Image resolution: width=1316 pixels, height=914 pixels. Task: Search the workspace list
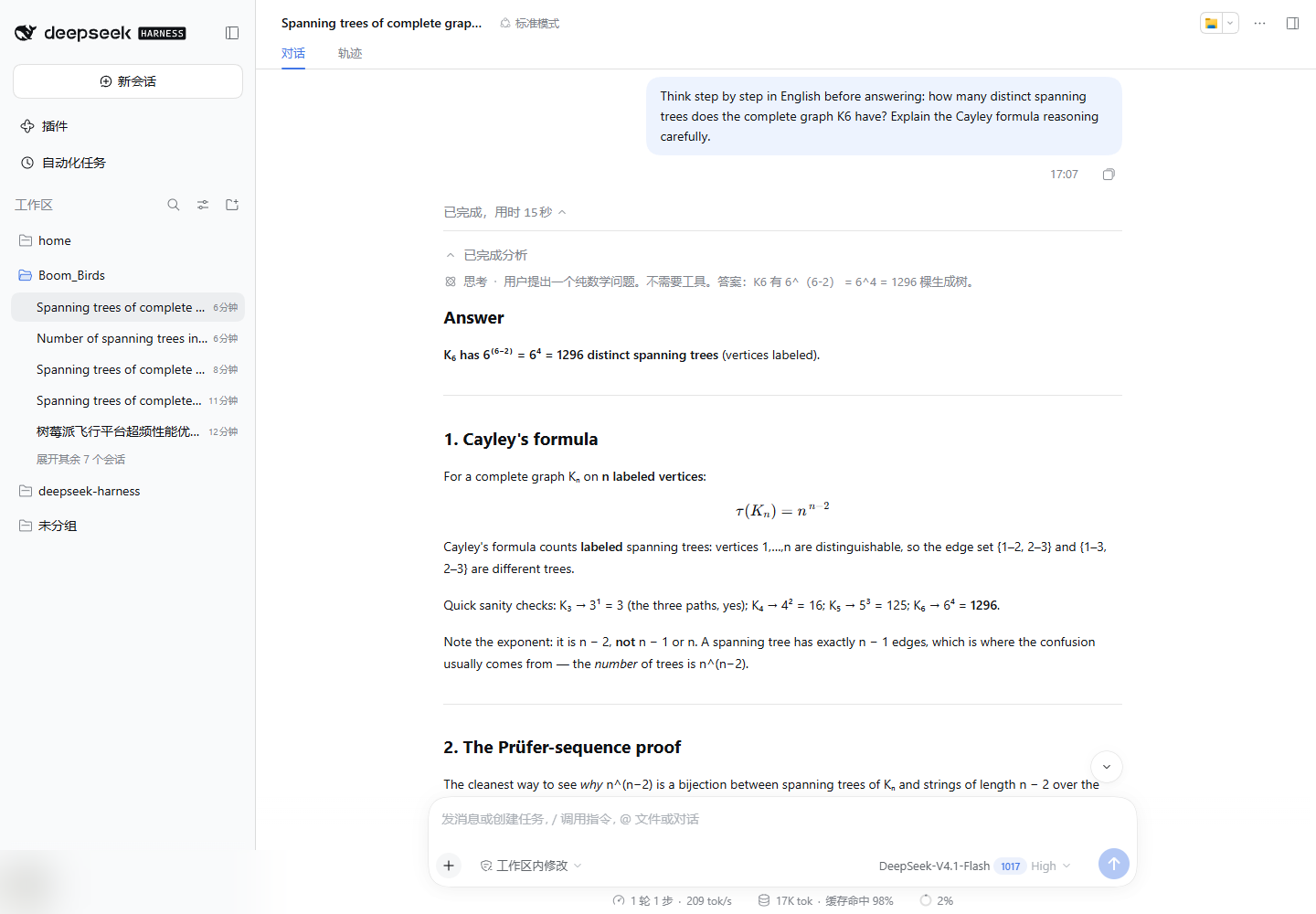174,205
